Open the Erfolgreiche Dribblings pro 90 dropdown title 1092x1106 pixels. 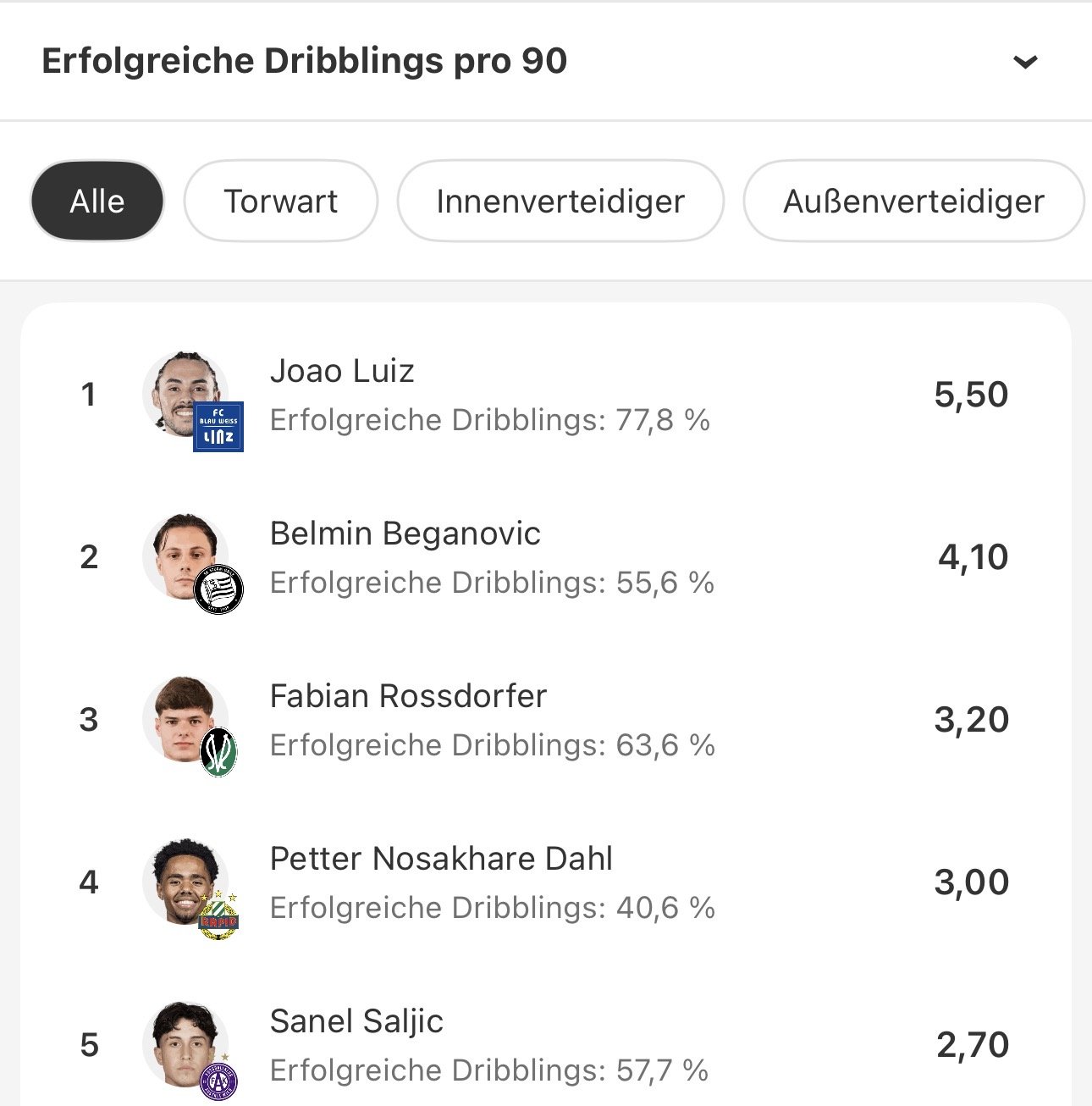pos(304,61)
